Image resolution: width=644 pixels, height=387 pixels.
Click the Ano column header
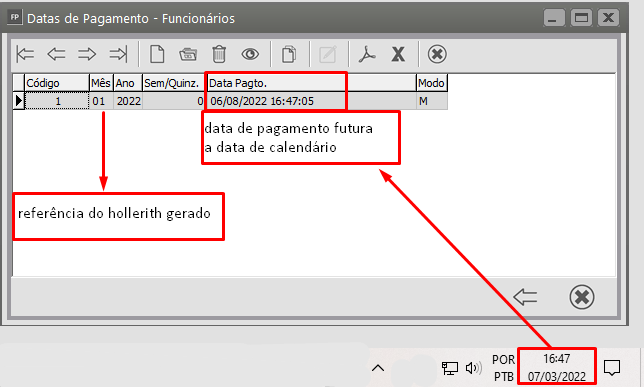click(x=128, y=83)
